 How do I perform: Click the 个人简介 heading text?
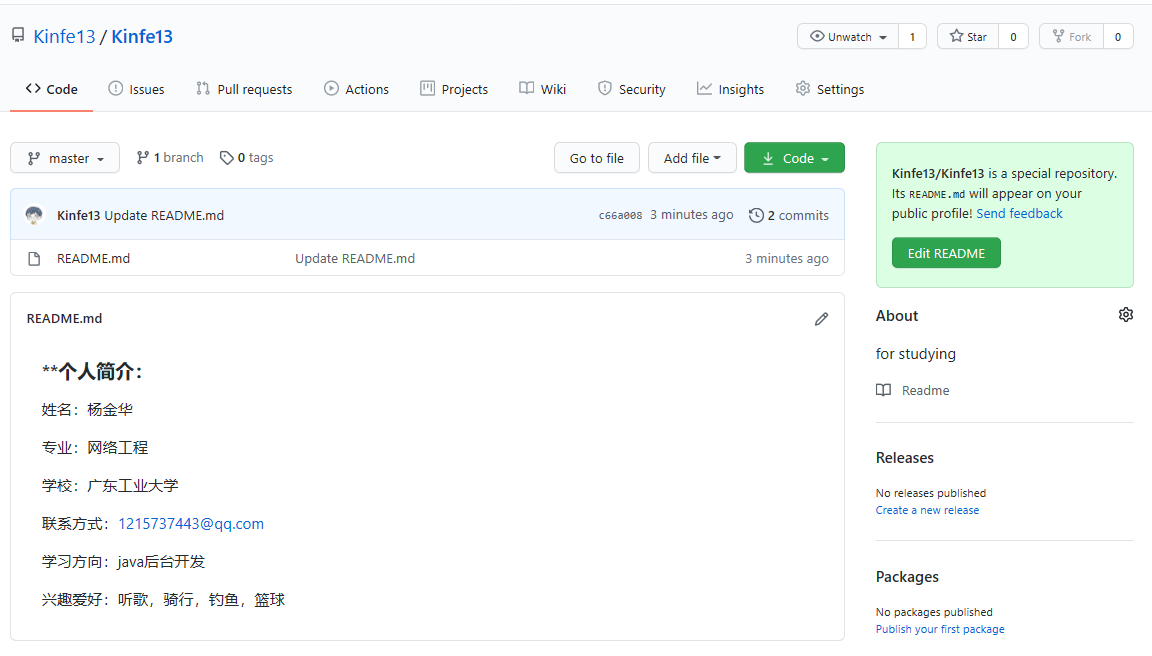(92, 372)
